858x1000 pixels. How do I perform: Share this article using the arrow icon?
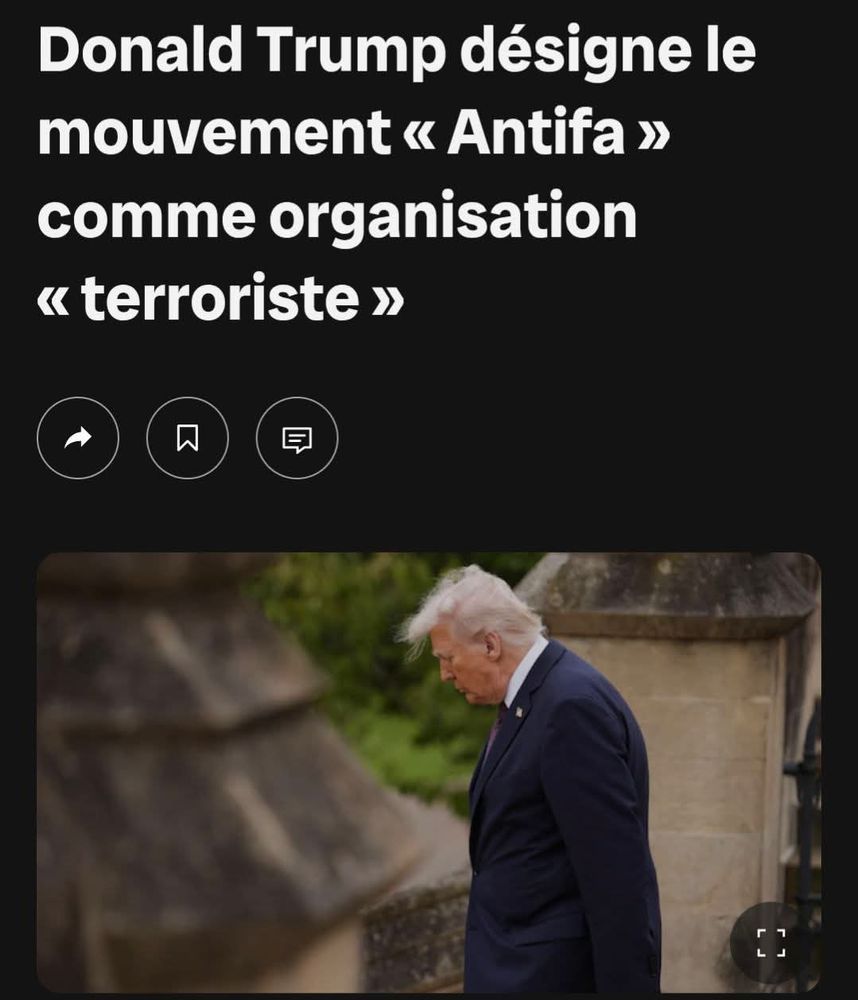78,438
